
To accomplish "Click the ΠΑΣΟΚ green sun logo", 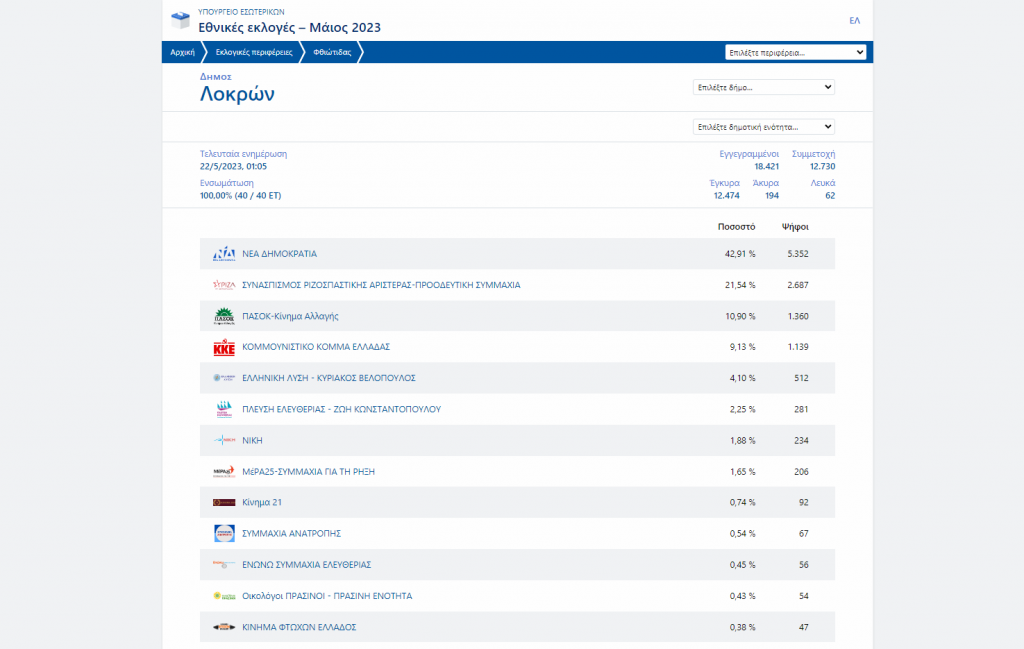I will (224, 316).
